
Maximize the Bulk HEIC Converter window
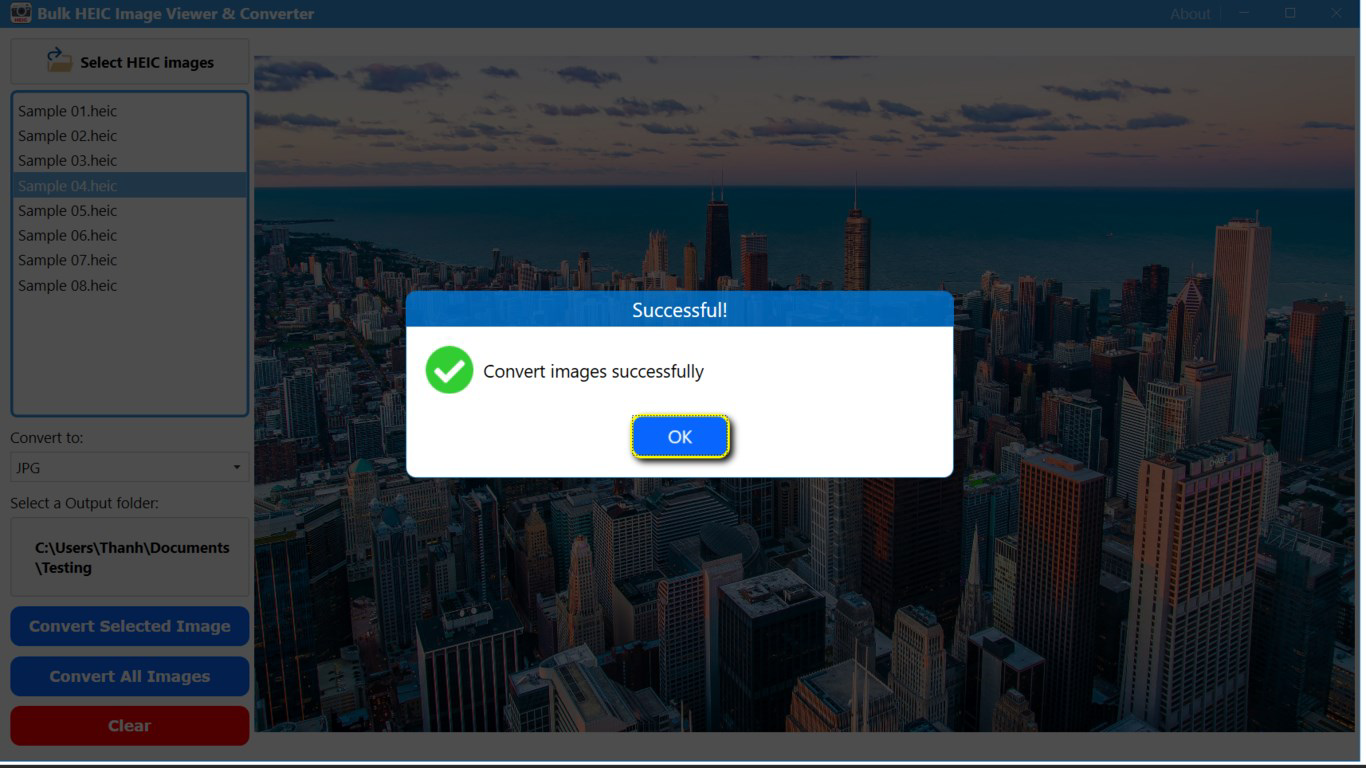click(x=1290, y=13)
